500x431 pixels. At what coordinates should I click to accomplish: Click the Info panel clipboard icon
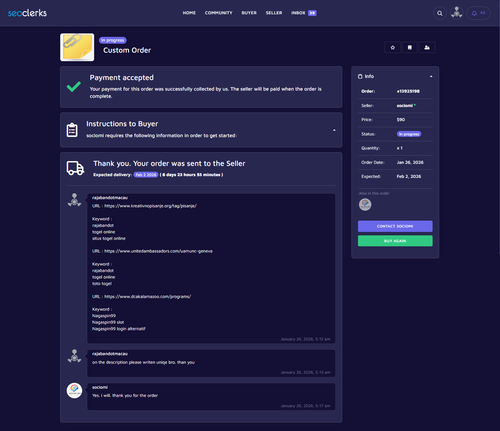360,76
